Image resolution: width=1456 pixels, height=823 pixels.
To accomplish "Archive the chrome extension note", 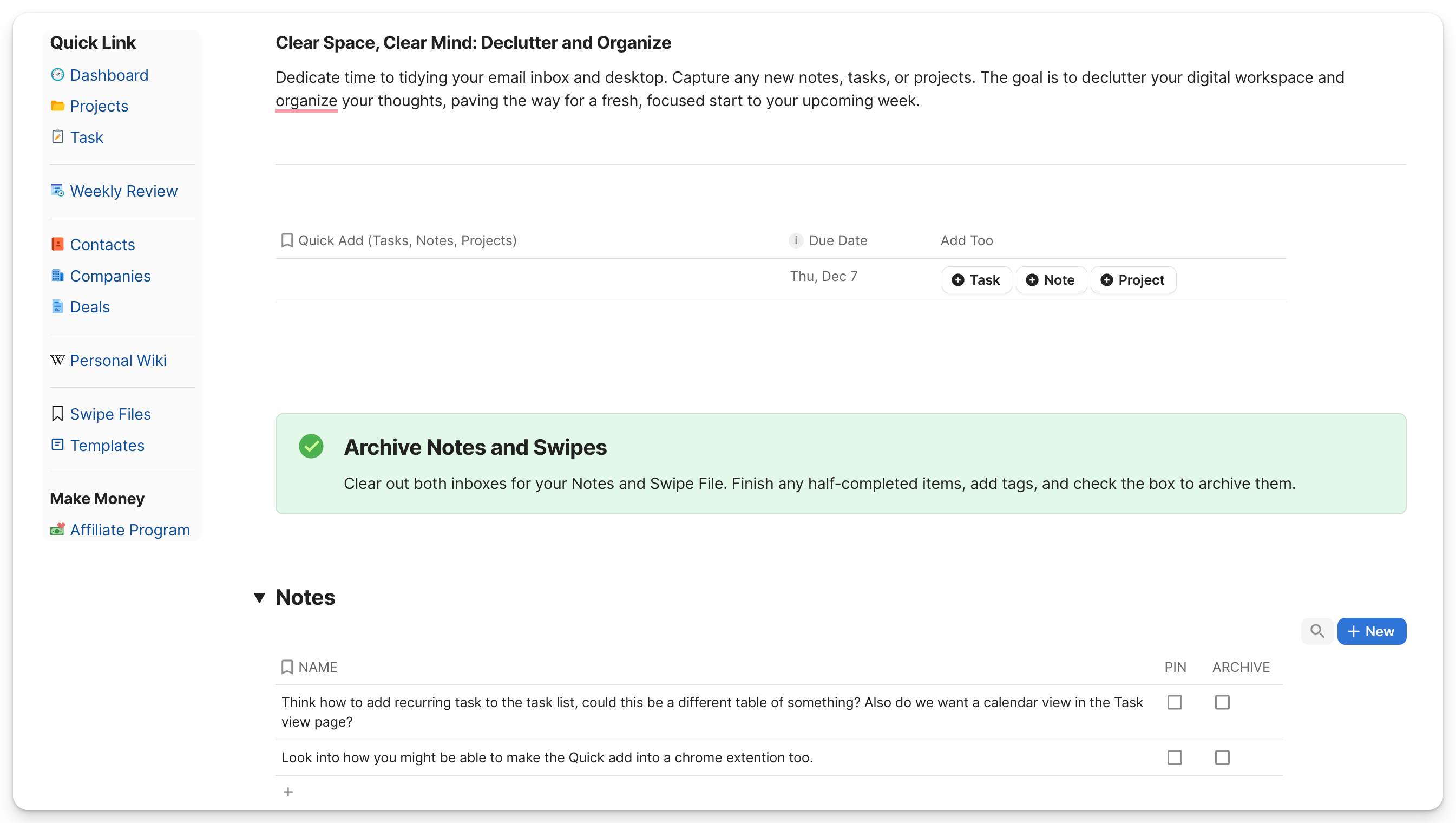I will (1222, 757).
